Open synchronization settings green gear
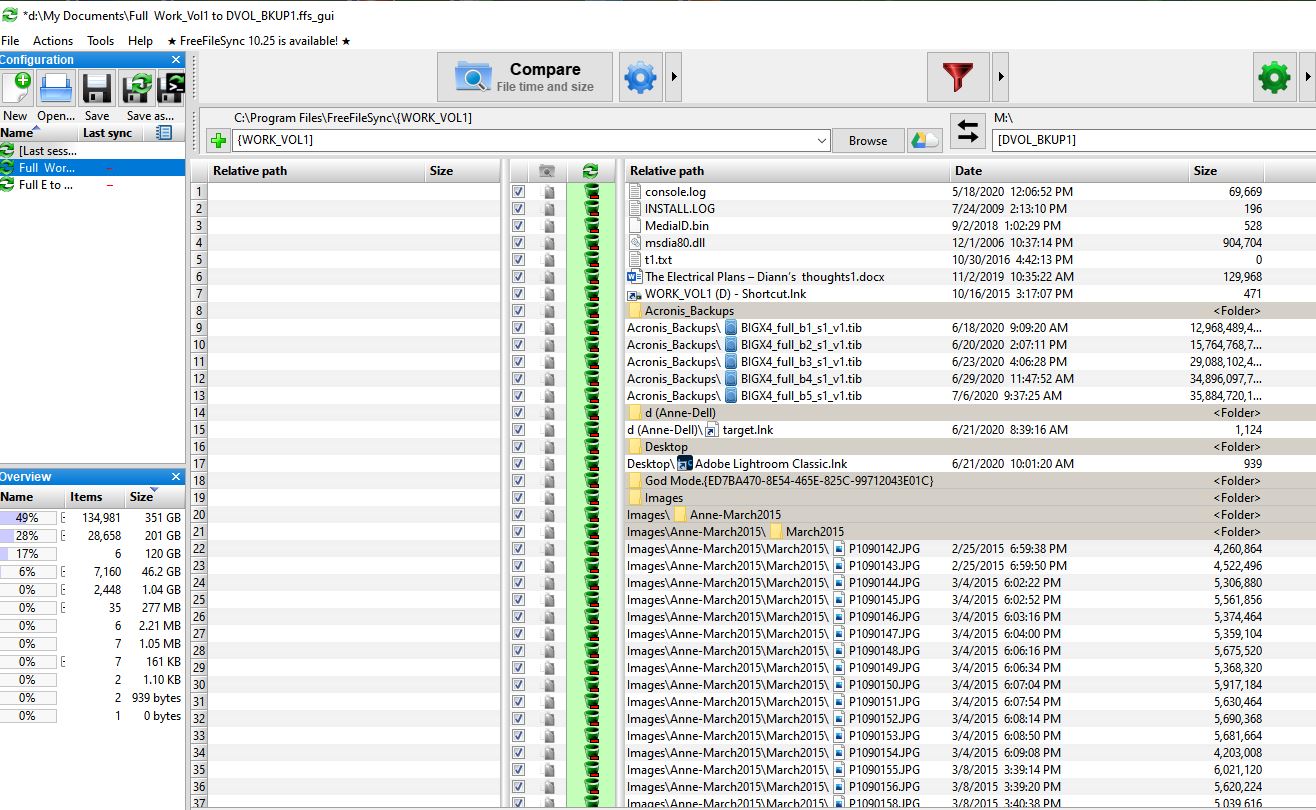 pyautogui.click(x=1274, y=77)
